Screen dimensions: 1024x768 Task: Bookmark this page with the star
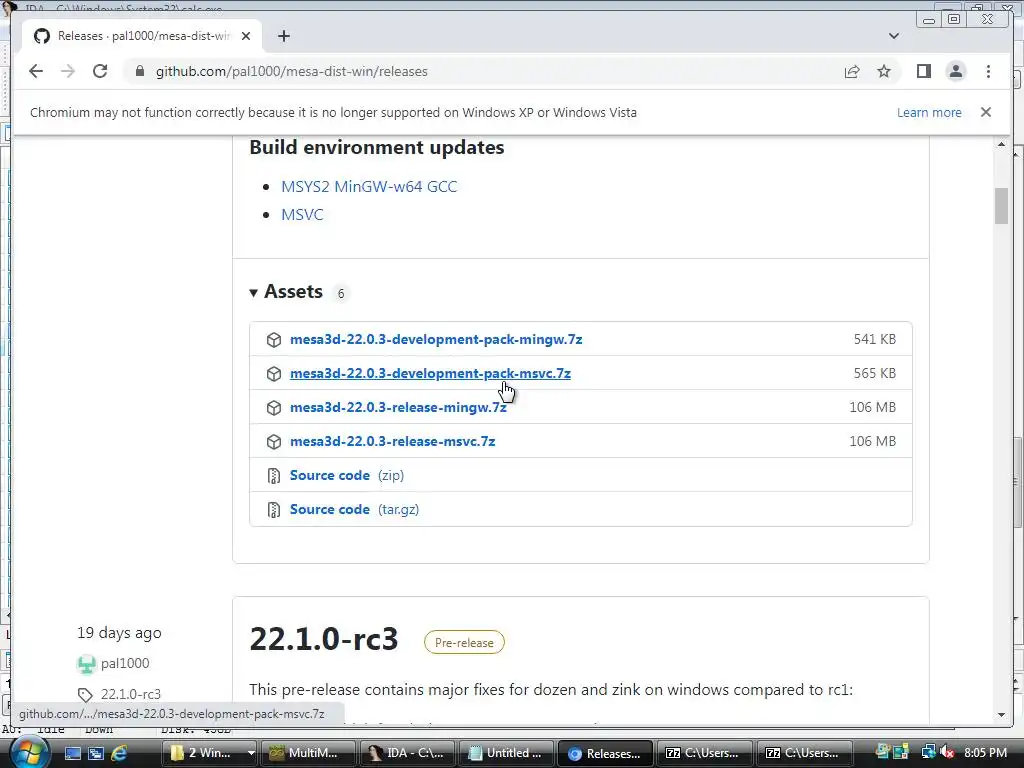(884, 71)
